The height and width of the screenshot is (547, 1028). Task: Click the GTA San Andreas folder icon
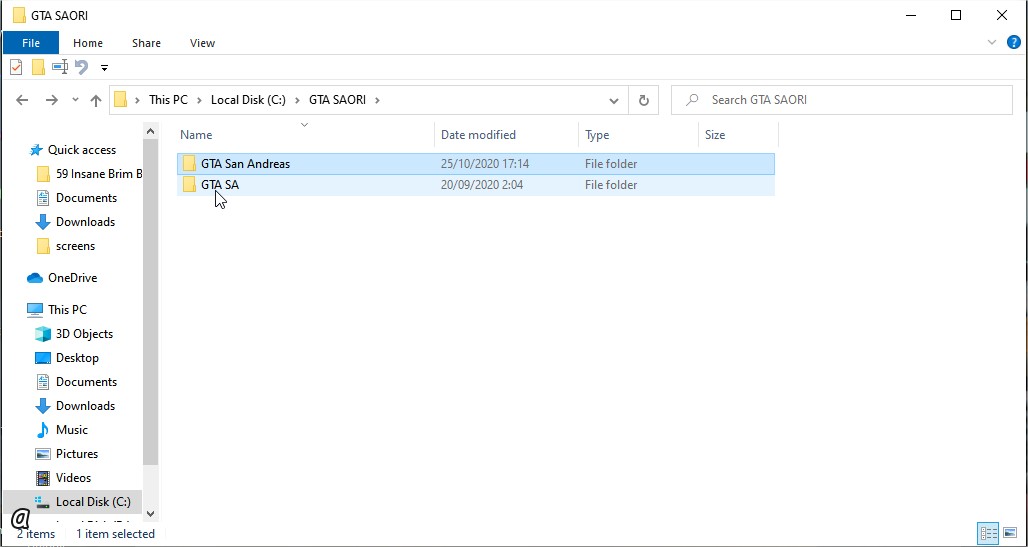click(189, 164)
